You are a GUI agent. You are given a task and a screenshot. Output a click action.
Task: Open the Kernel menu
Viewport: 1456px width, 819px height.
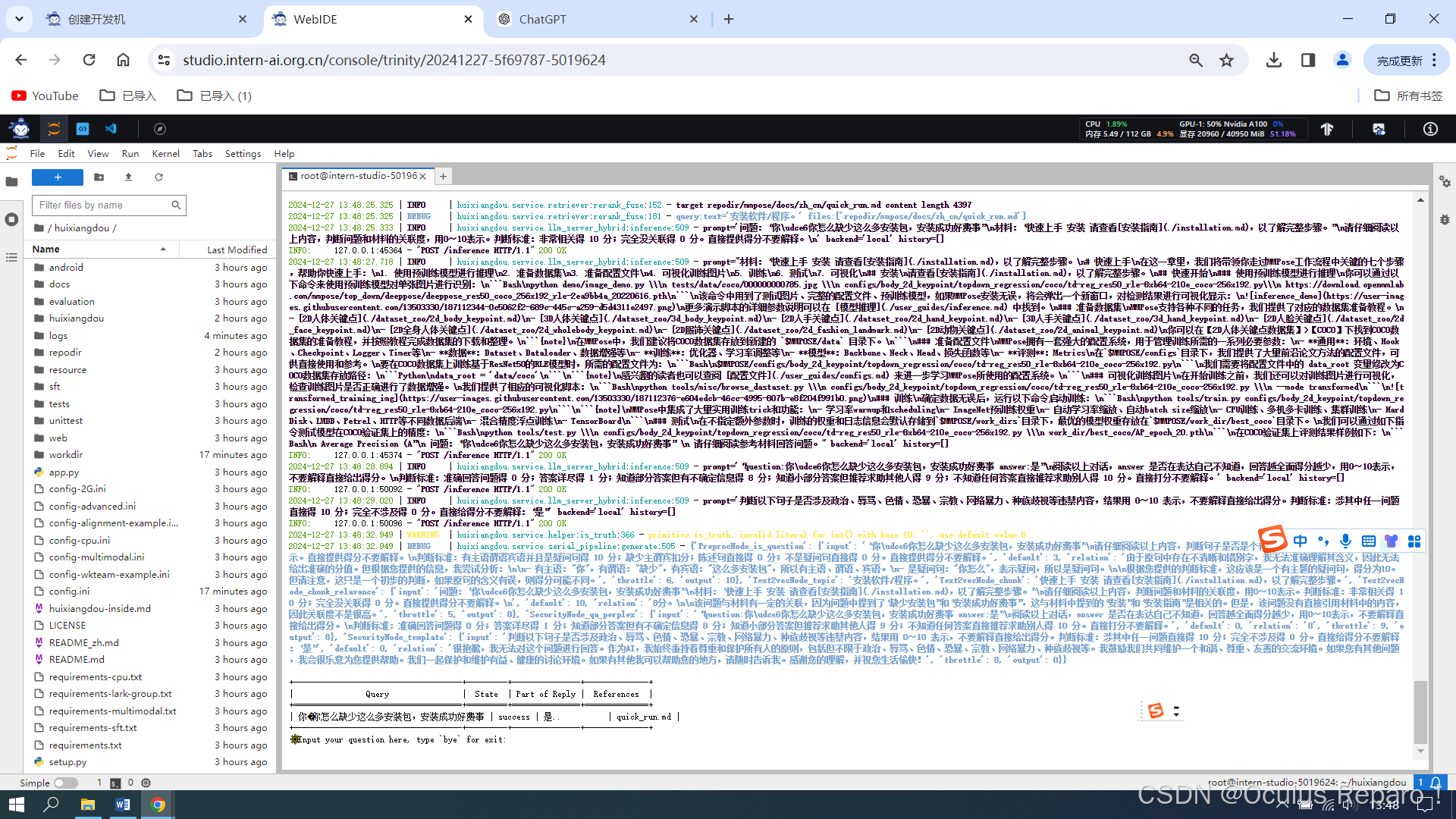point(165,153)
